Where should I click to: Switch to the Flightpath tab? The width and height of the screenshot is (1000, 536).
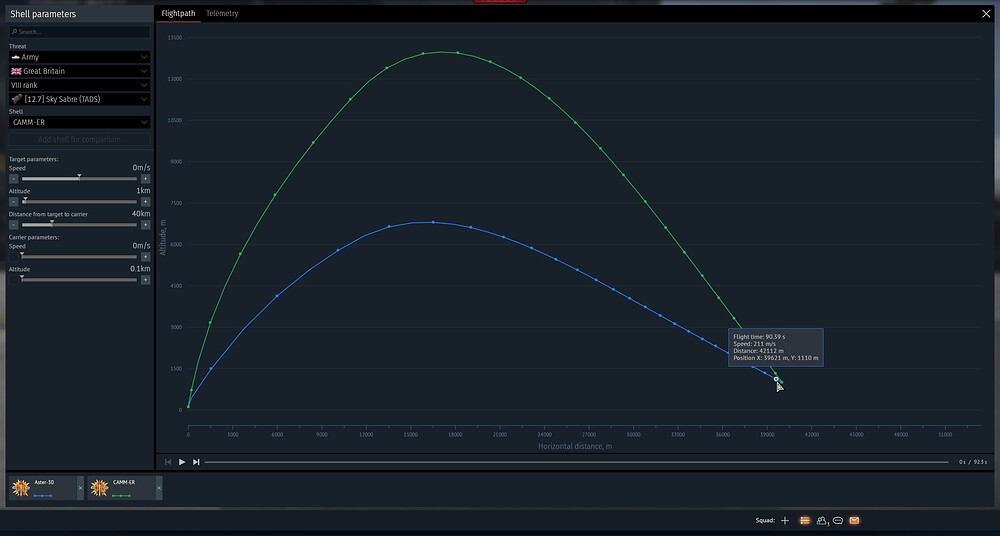click(178, 13)
